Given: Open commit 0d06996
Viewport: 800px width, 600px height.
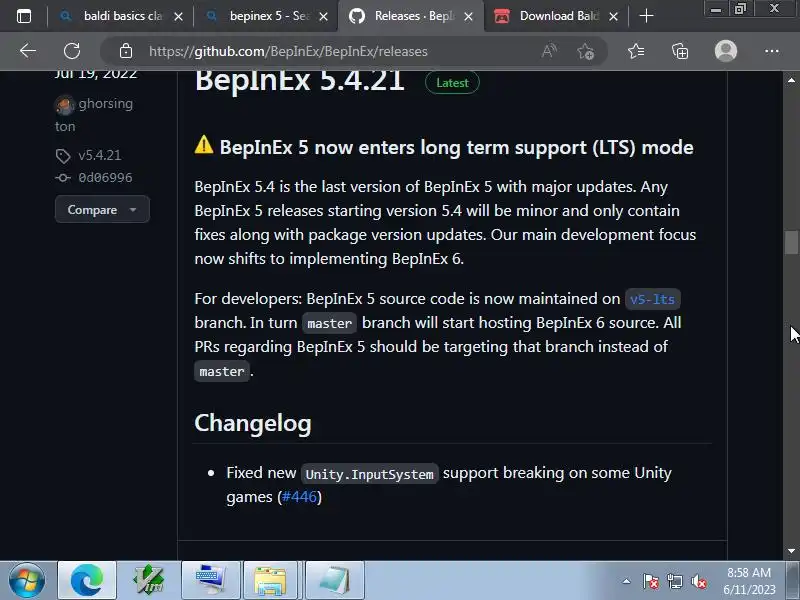Looking at the screenshot, I should [105, 178].
